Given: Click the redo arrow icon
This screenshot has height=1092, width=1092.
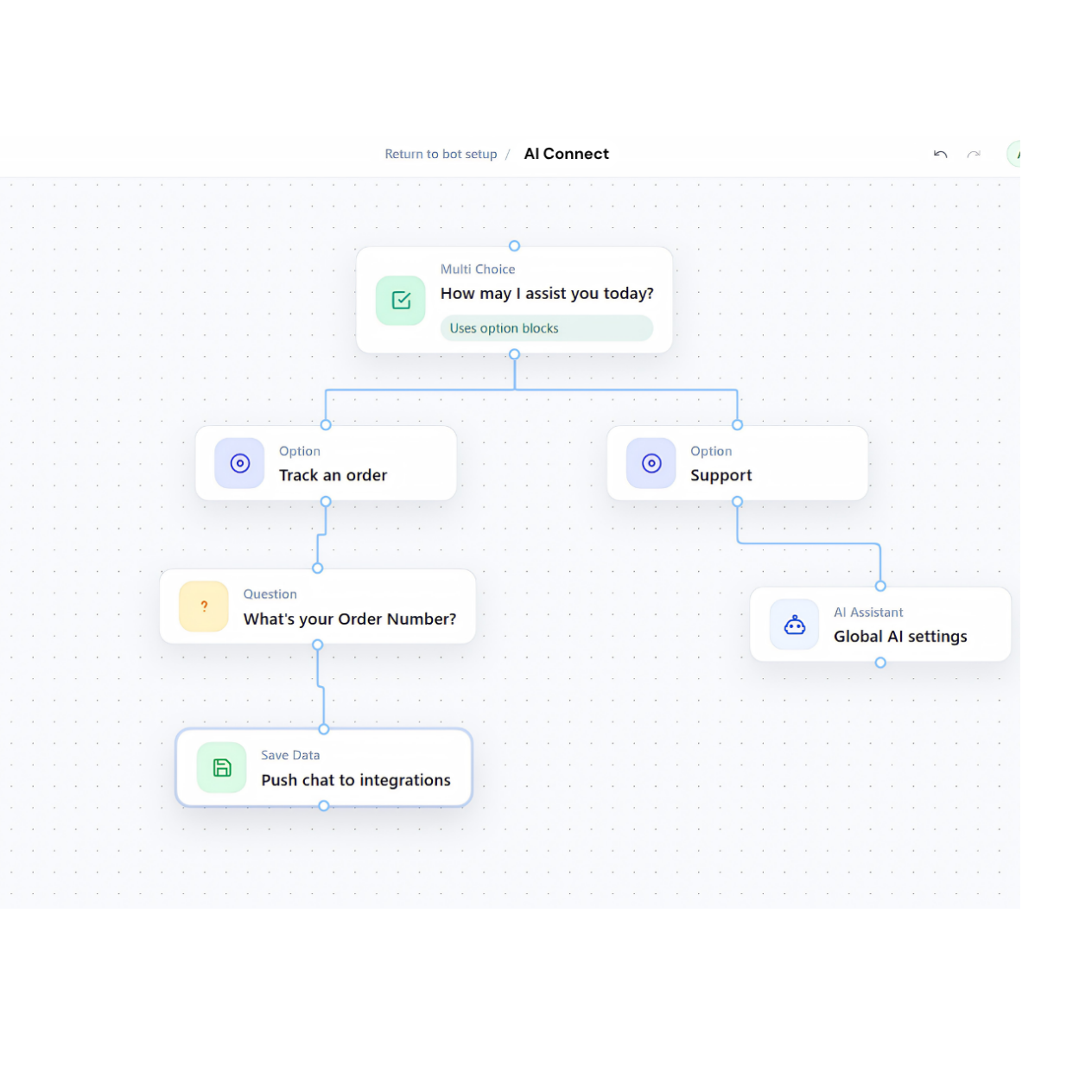Looking at the screenshot, I should [974, 154].
